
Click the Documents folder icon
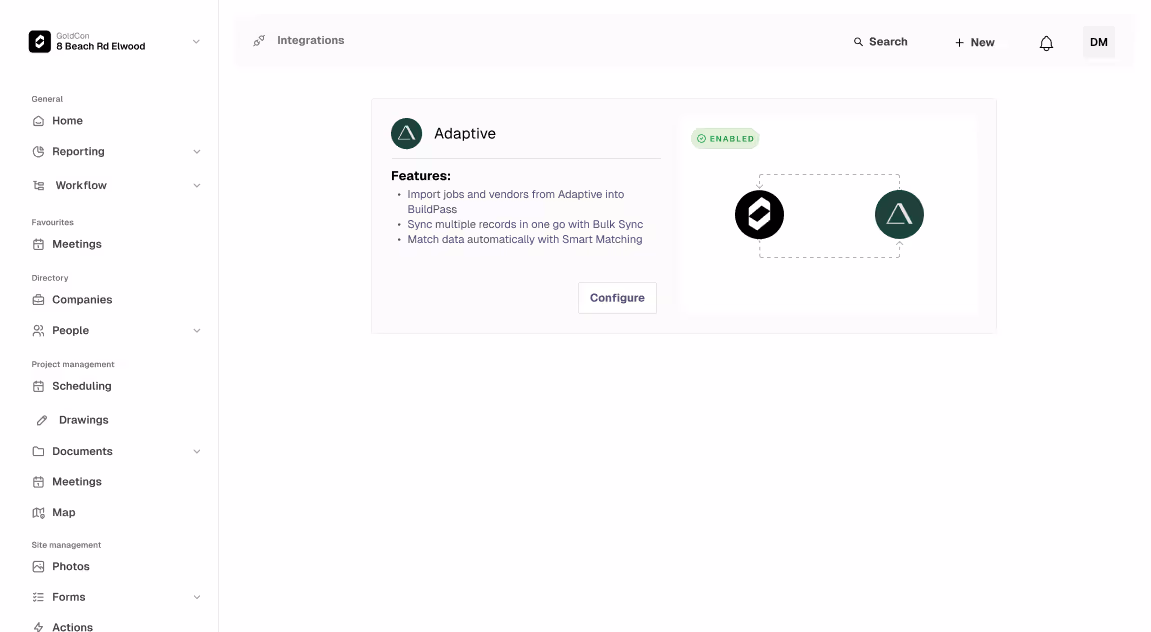[x=38, y=451]
